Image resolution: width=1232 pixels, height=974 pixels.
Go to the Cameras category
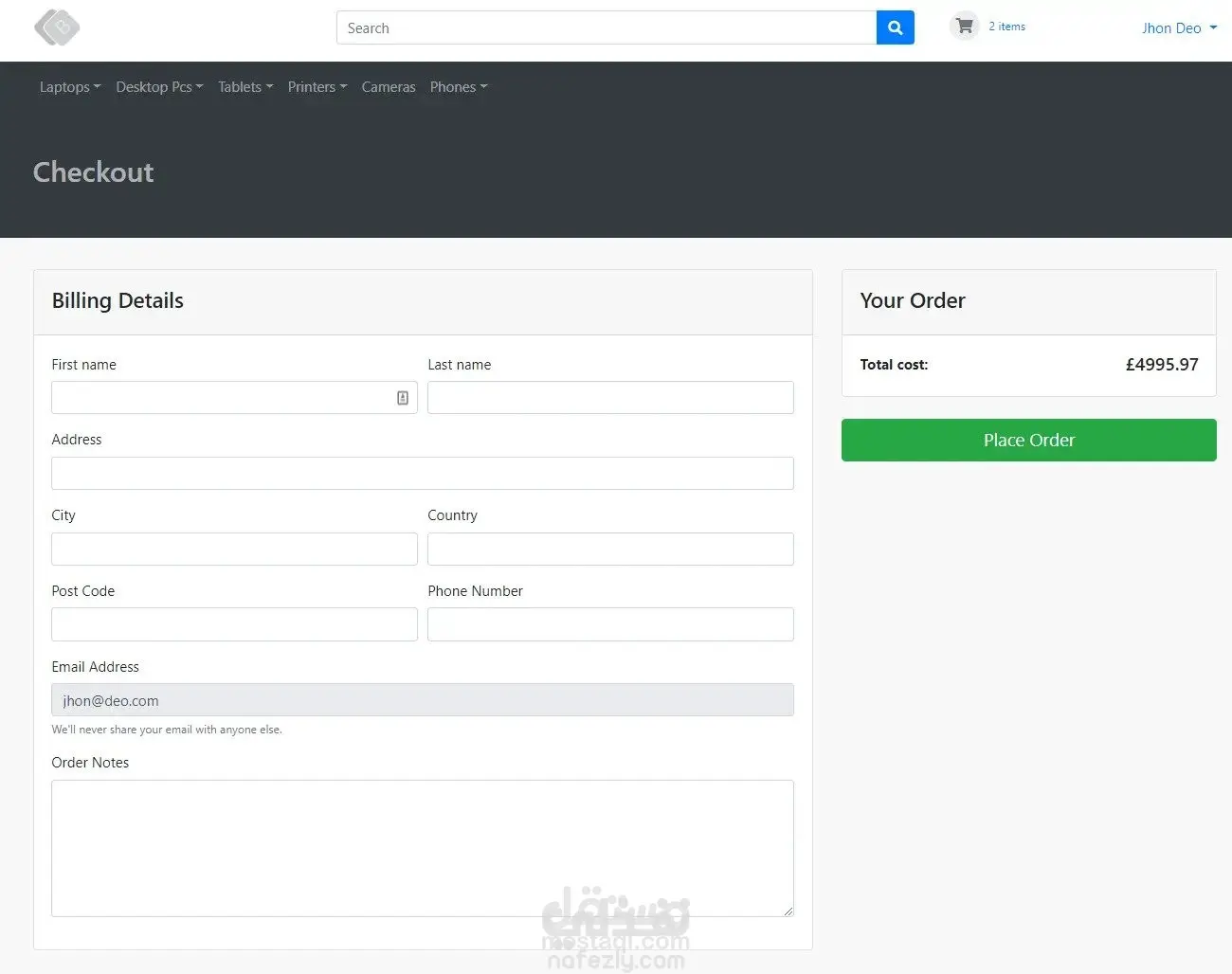click(389, 87)
